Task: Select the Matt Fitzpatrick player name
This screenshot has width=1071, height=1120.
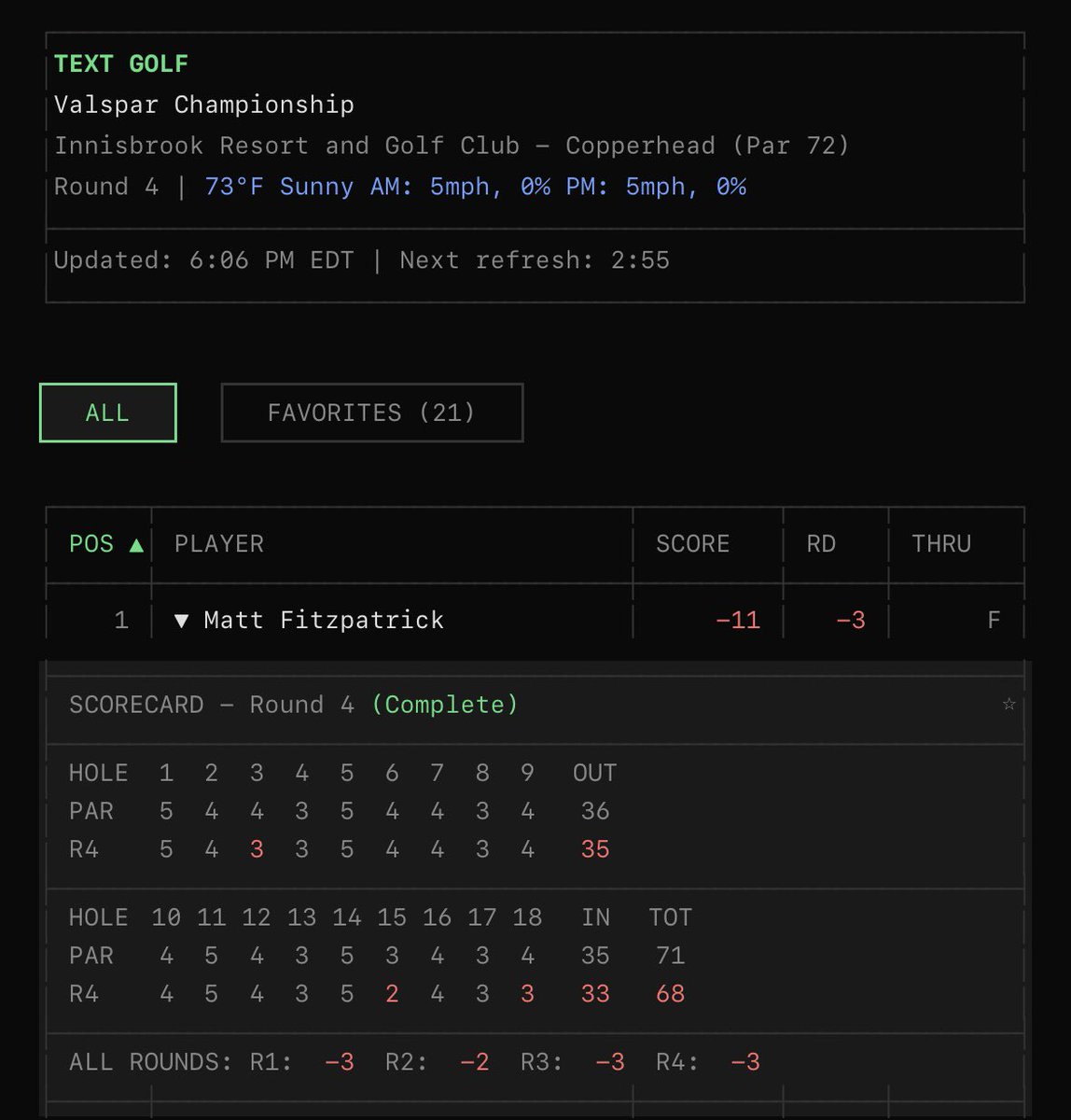Action: tap(324, 620)
